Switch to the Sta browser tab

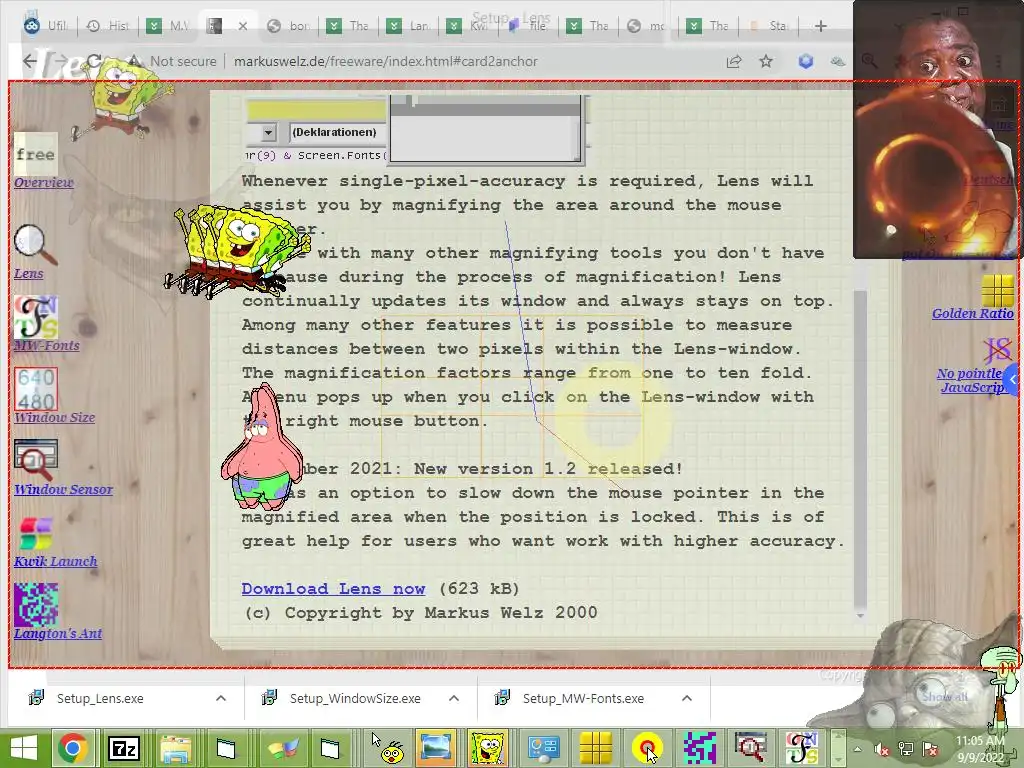pyautogui.click(x=769, y=25)
